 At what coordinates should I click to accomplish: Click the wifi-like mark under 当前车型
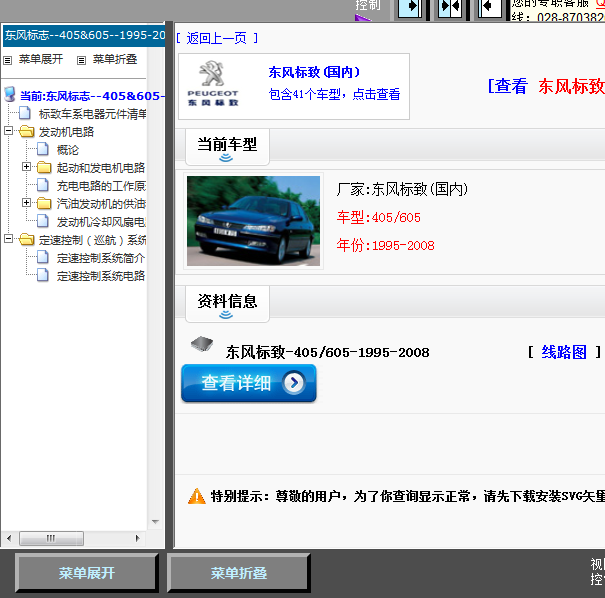(226, 157)
